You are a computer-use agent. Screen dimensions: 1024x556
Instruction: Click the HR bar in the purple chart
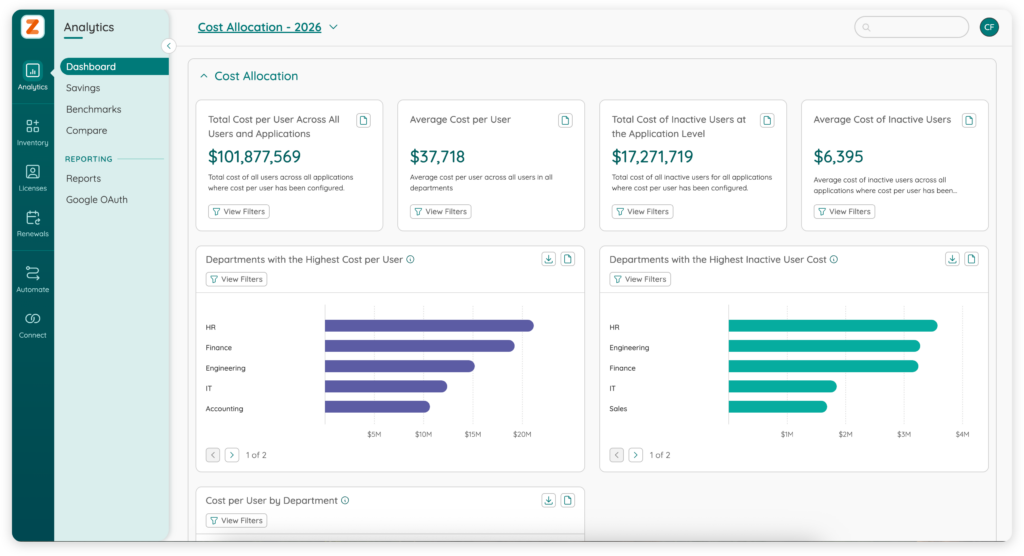(x=428, y=326)
